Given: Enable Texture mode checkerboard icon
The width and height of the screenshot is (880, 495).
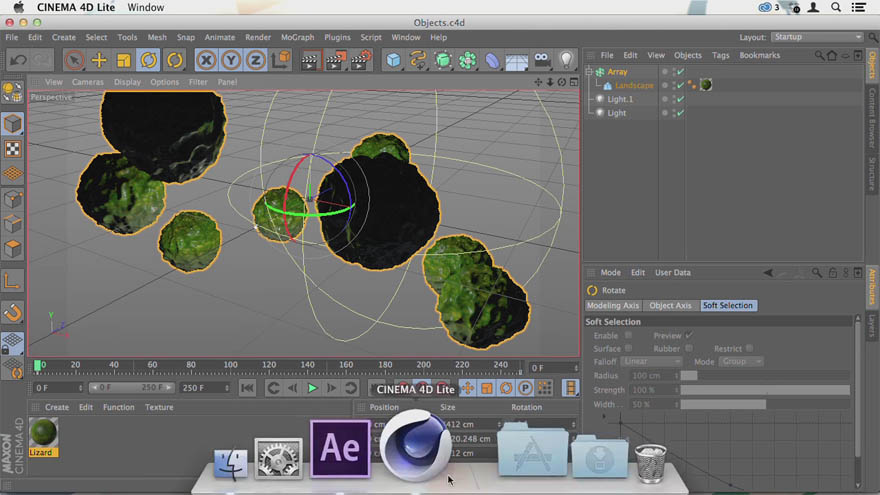Looking at the screenshot, I should [x=12, y=149].
